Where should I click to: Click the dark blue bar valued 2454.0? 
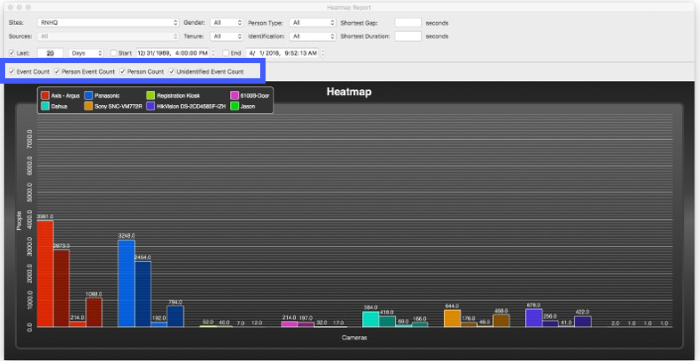click(x=143, y=294)
